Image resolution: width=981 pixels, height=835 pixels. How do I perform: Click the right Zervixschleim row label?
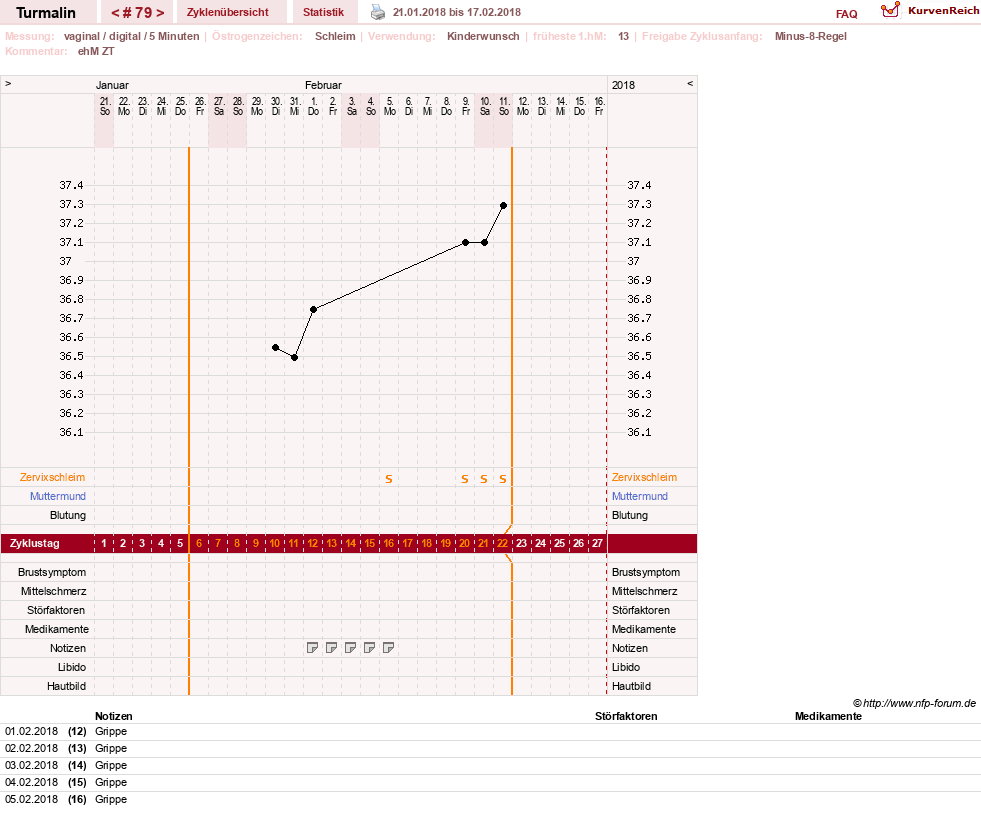644,477
